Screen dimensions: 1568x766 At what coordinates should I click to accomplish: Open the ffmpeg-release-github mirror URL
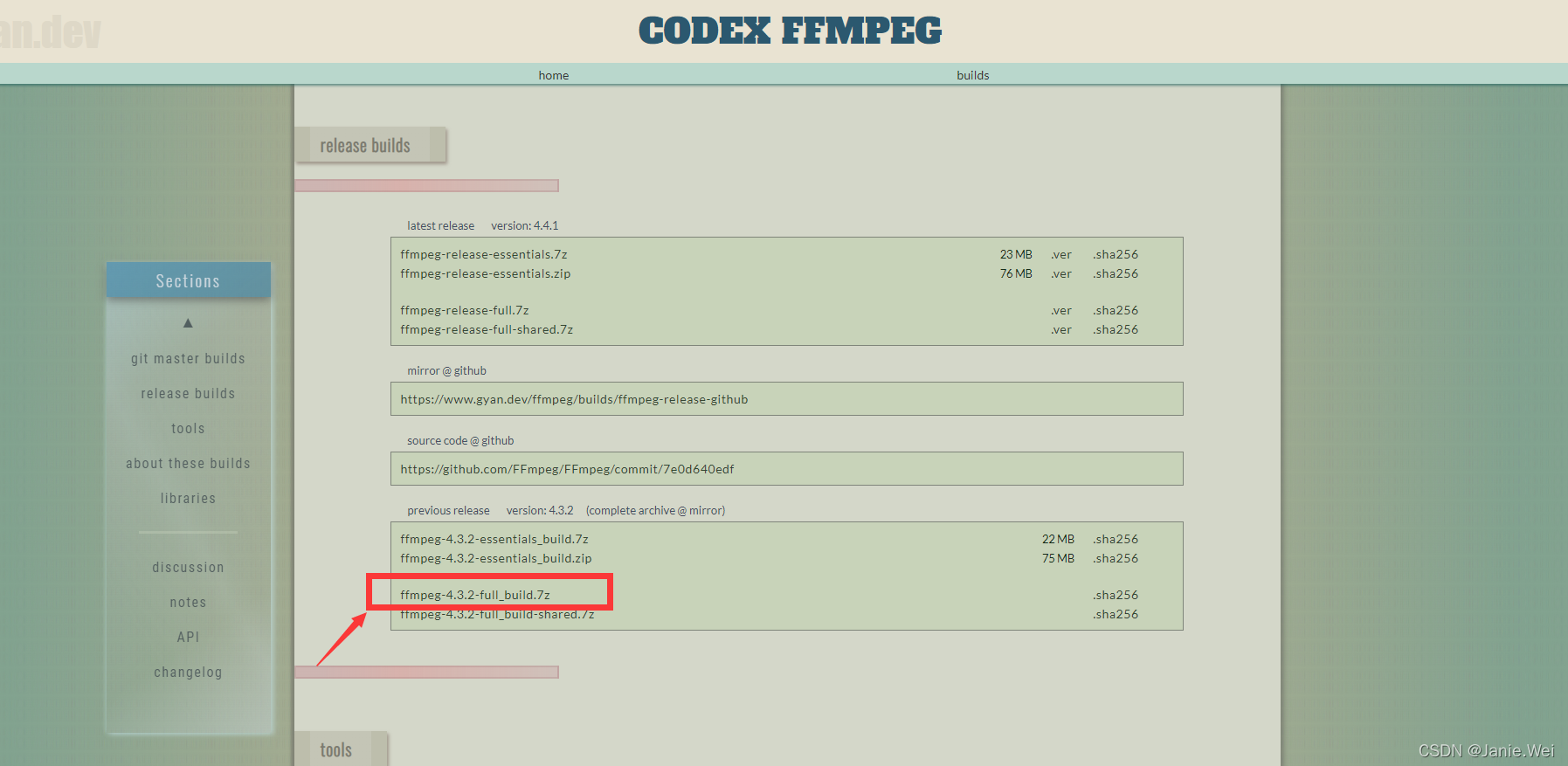point(574,400)
